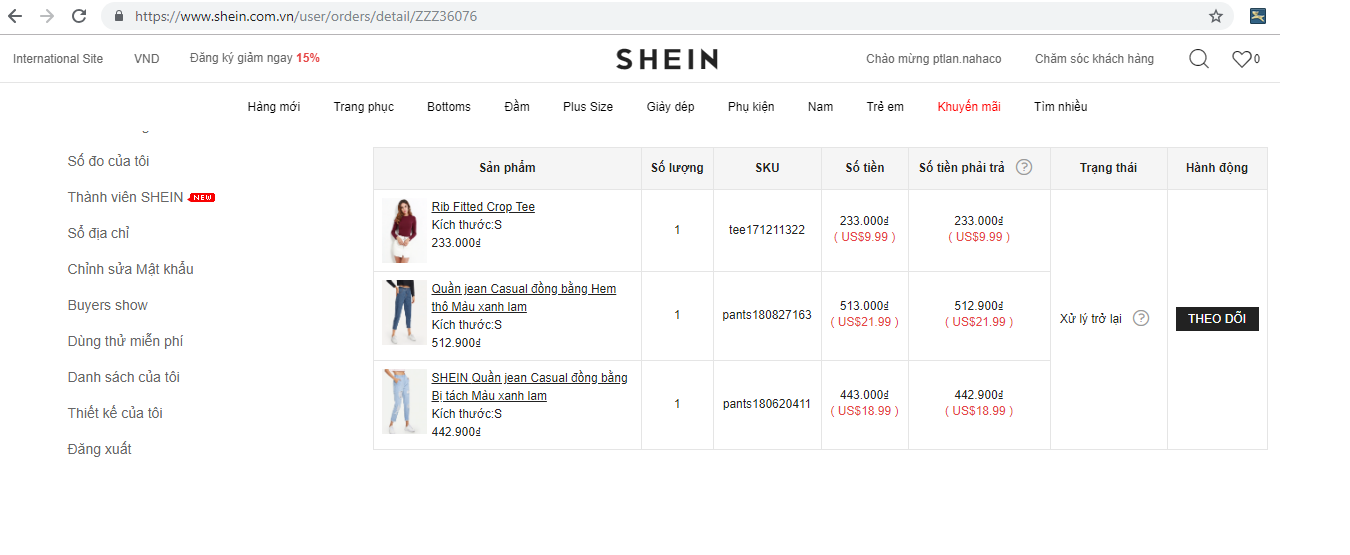Viewport: 1350px width, 555px height.
Task: Click the search magnifier icon
Action: pyautogui.click(x=1198, y=59)
